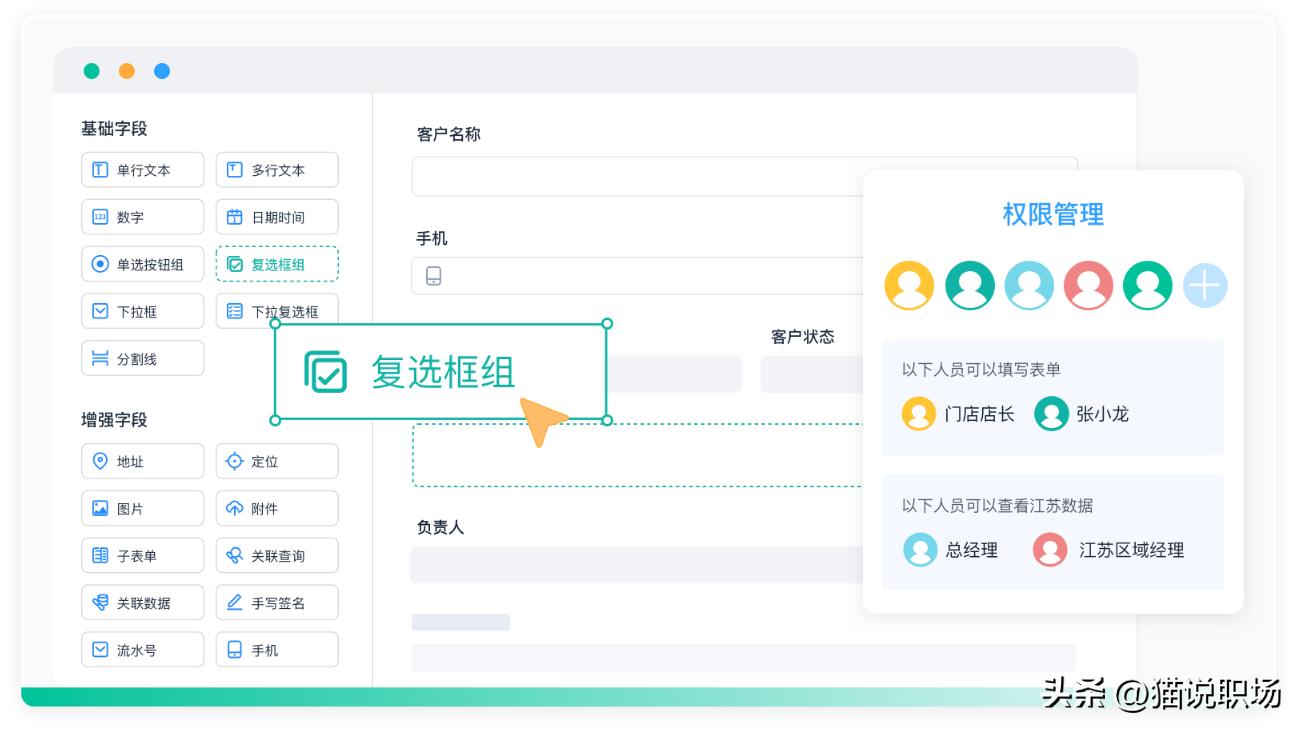Click the red 江苏区域经理 avatar

click(1049, 551)
